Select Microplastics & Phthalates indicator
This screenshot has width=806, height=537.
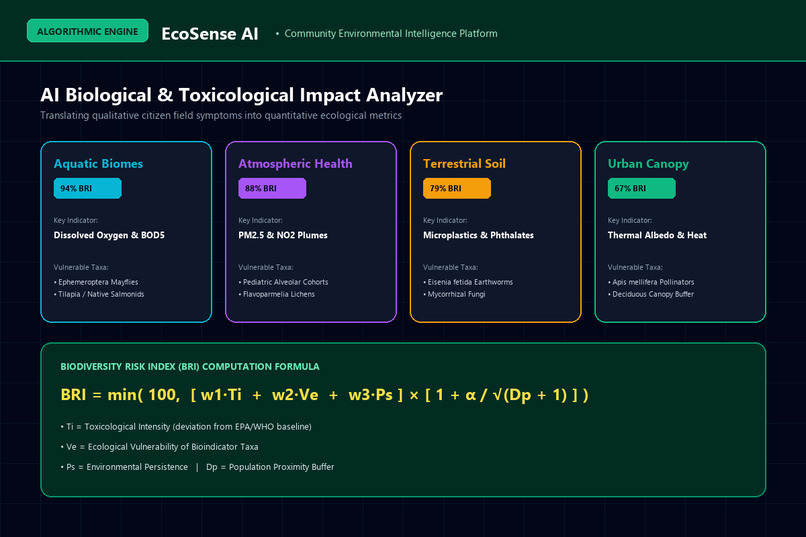(478, 235)
